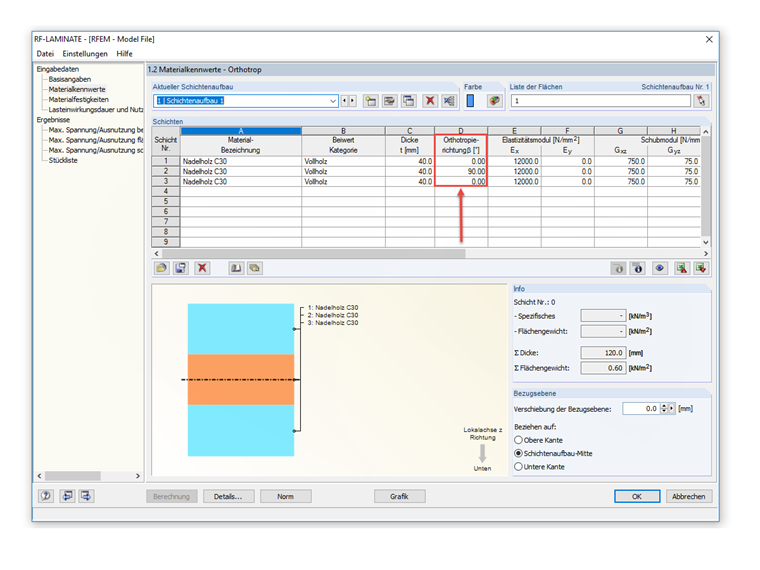Viewport: 760px width, 570px height.
Task: Go to previous Schichtenaufbau with the left arrow
Action: point(344,101)
